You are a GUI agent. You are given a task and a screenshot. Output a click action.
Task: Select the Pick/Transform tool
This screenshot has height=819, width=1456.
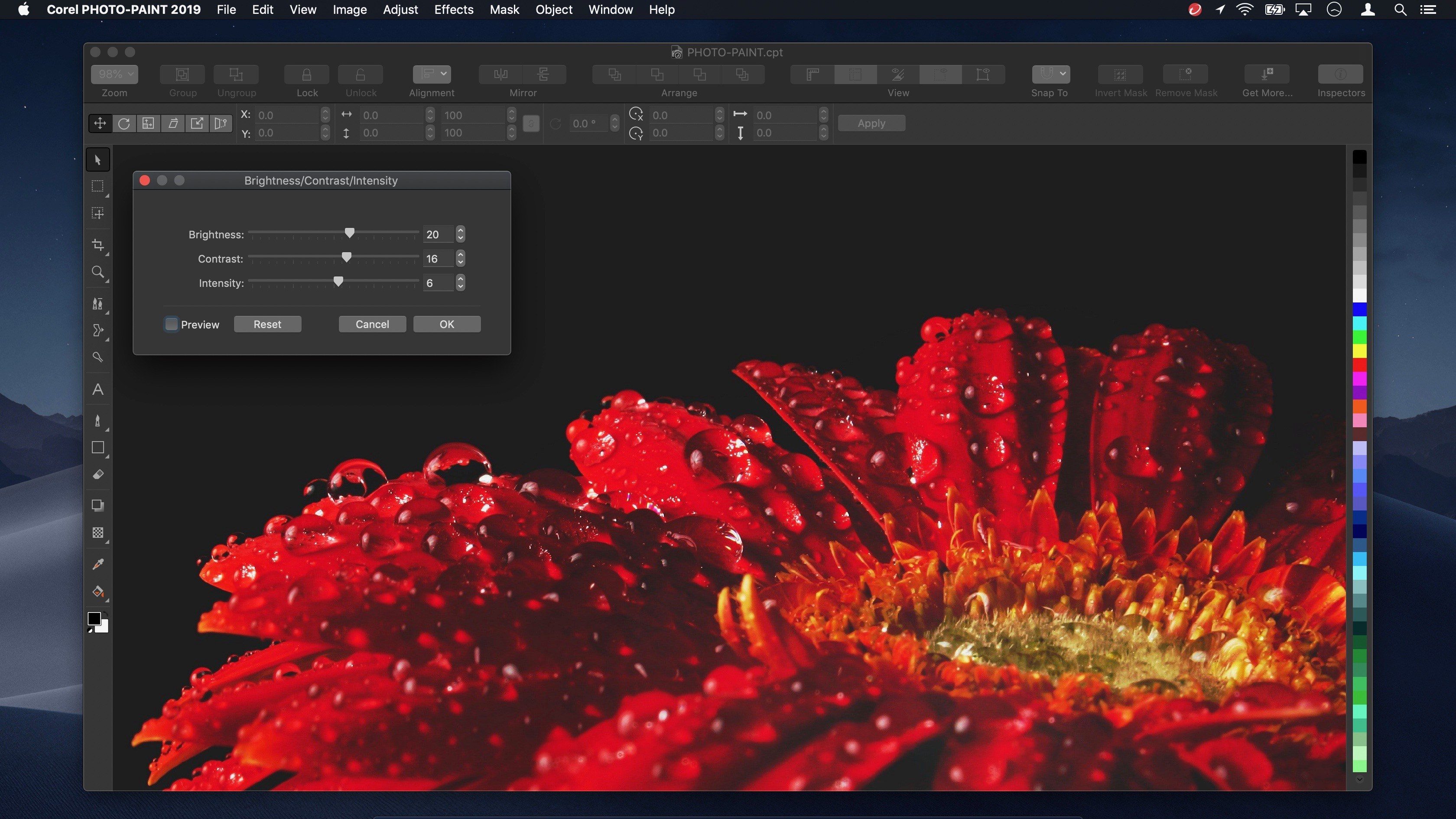(98, 159)
